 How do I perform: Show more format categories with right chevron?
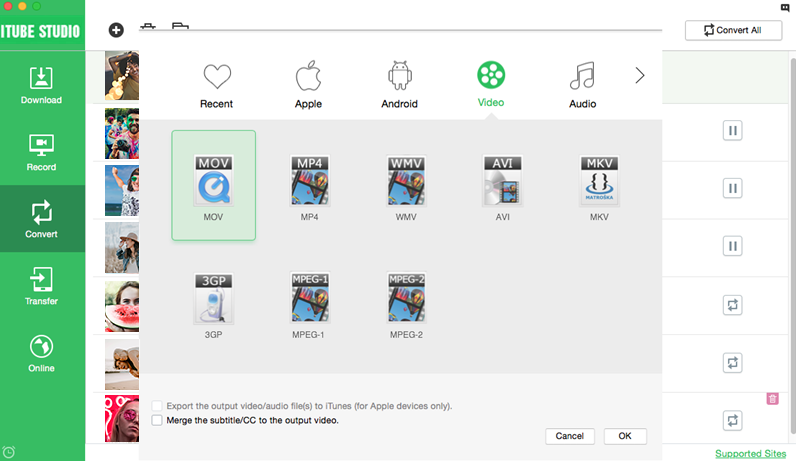(x=640, y=76)
